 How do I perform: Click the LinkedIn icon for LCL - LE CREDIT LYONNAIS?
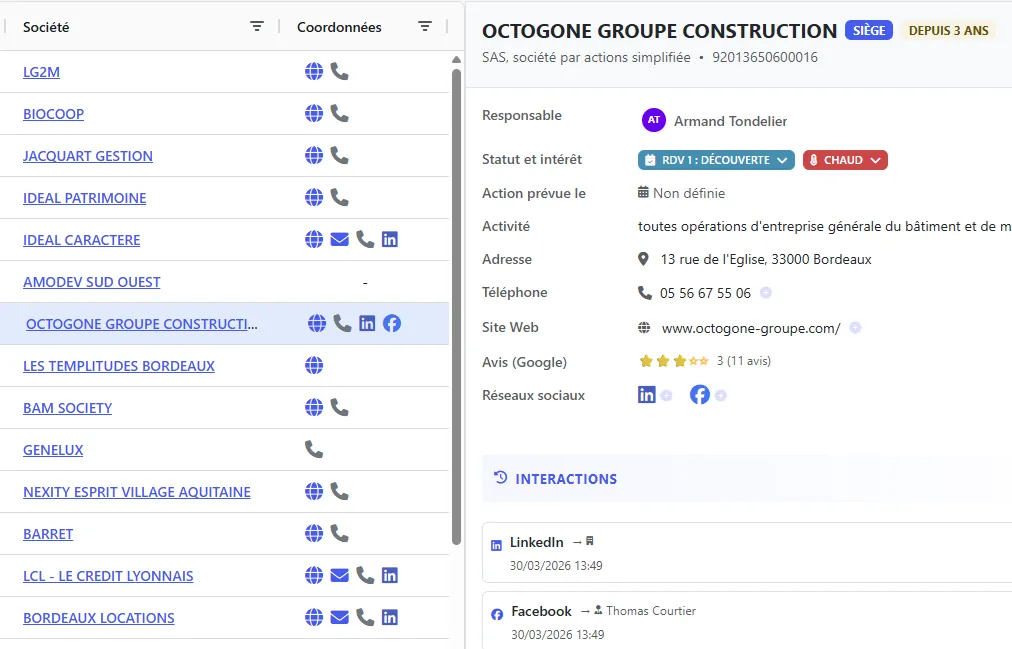point(389,575)
